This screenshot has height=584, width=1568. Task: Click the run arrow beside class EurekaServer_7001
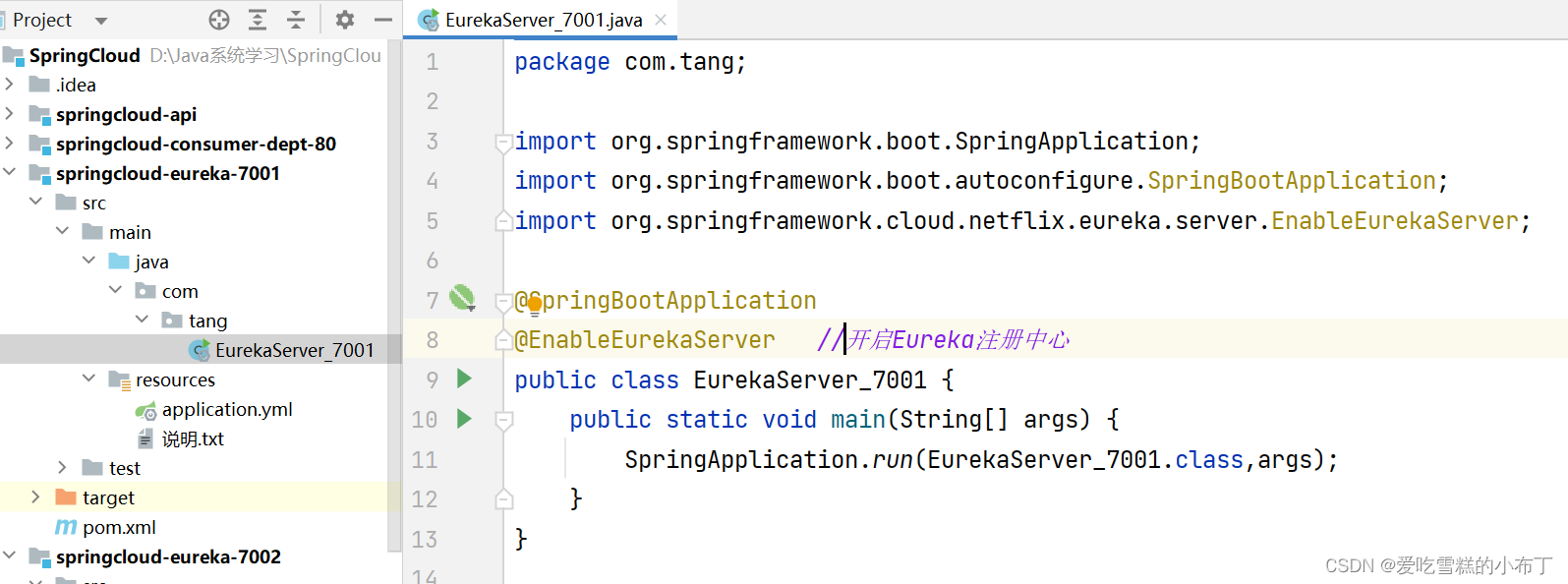(464, 379)
